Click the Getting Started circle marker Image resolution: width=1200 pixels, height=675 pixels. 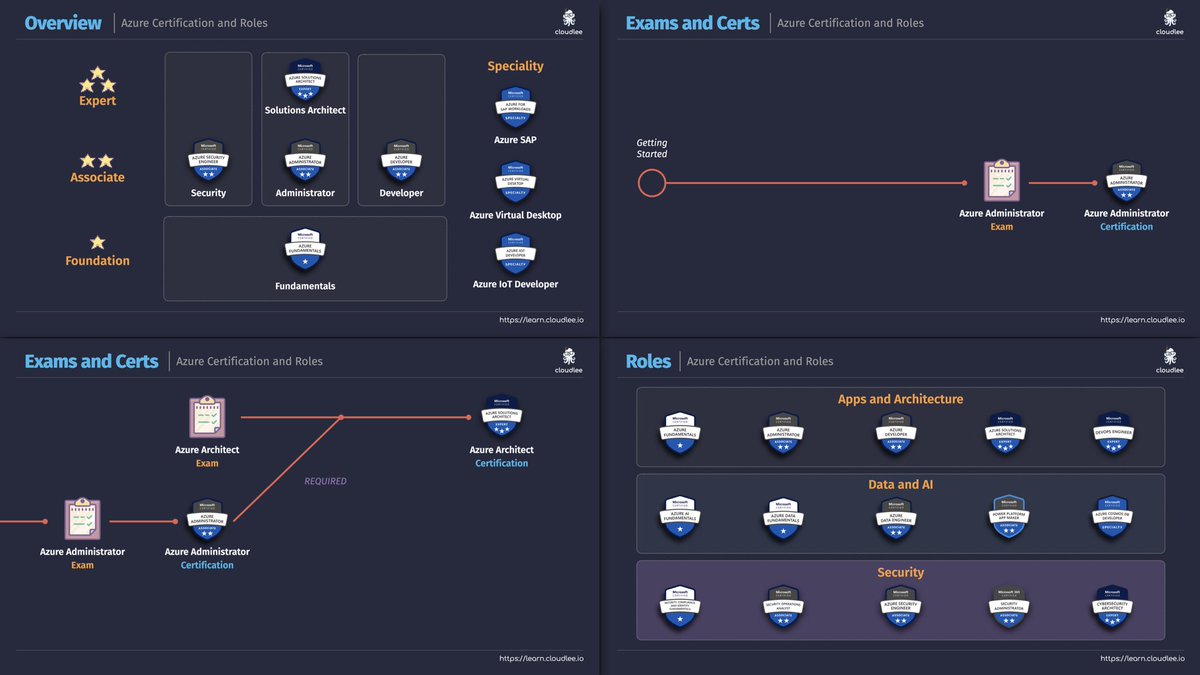pos(651,183)
